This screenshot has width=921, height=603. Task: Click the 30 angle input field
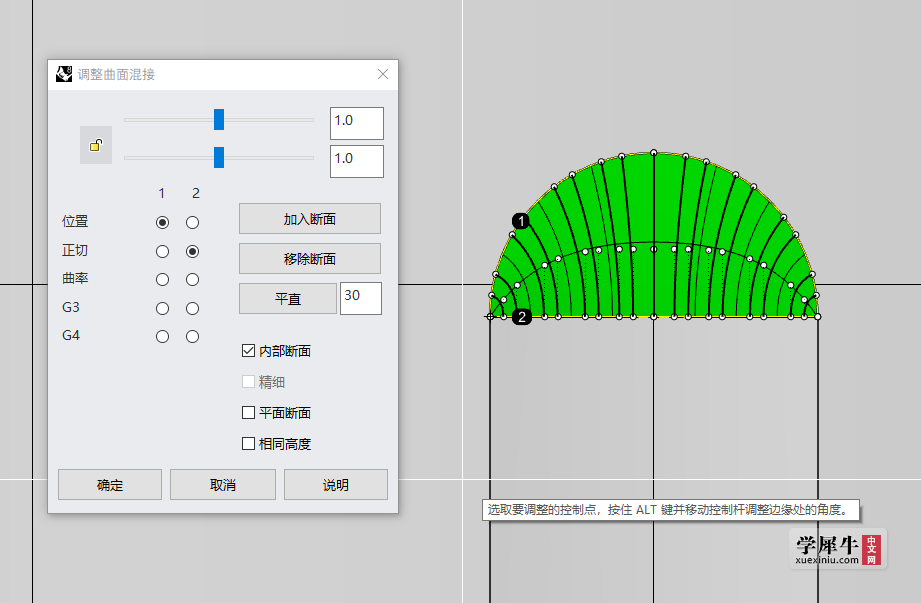click(x=361, y=298)
